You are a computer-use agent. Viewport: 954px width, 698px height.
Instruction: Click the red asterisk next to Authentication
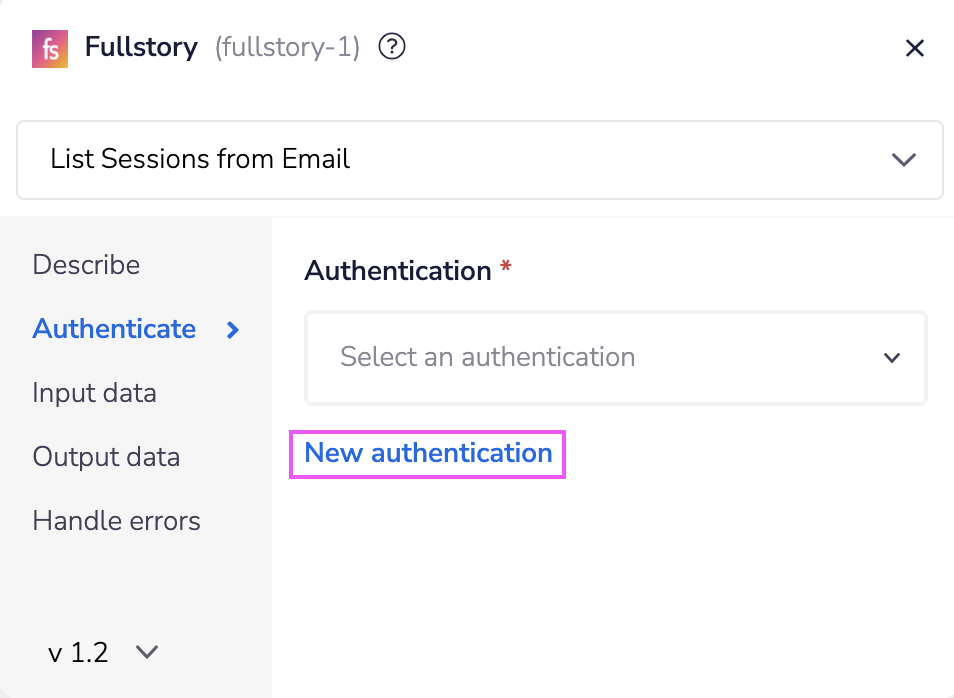pyautogui.click(x=505, y=267)
